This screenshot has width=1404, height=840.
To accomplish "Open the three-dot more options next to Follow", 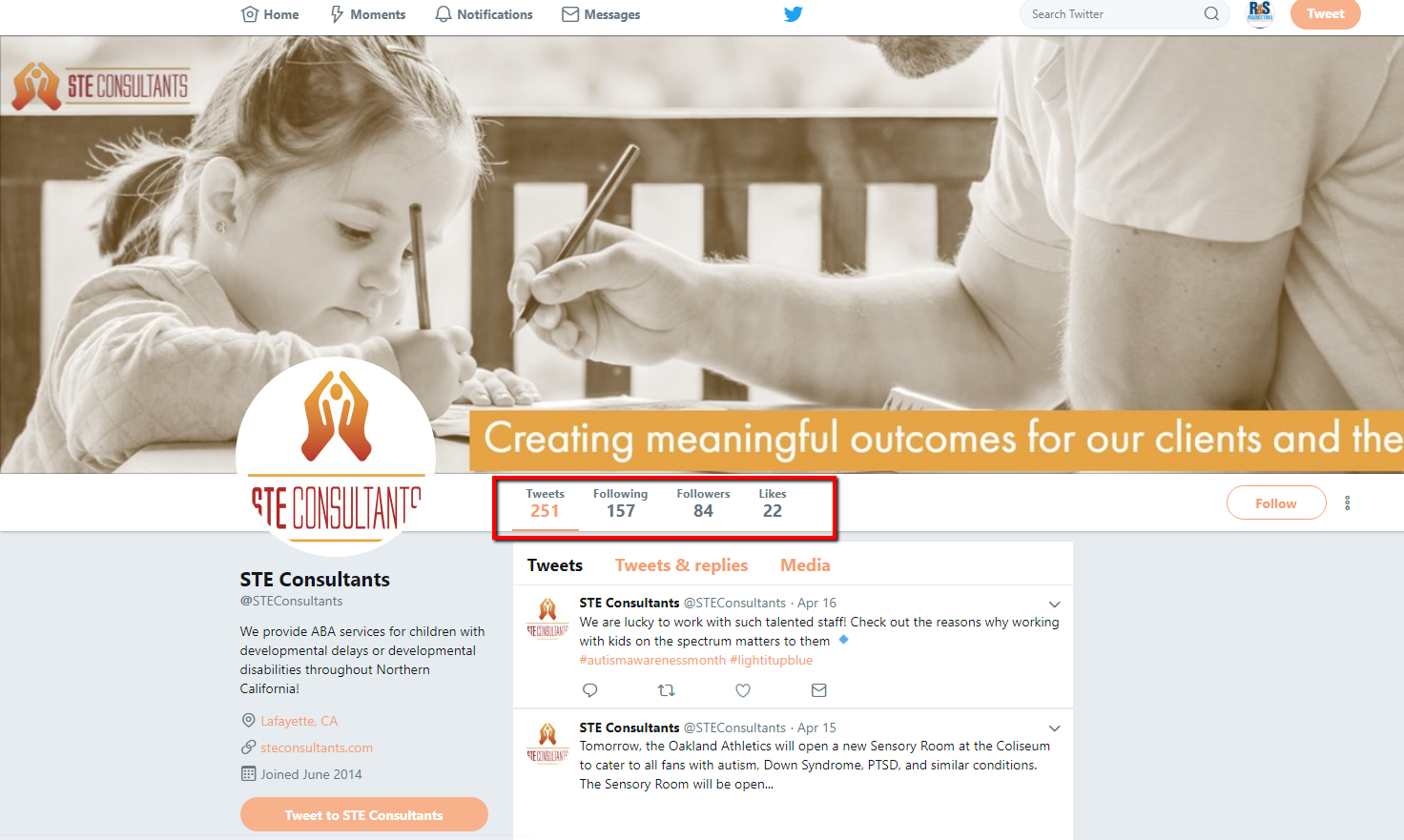I will (x=1347, y=502).
